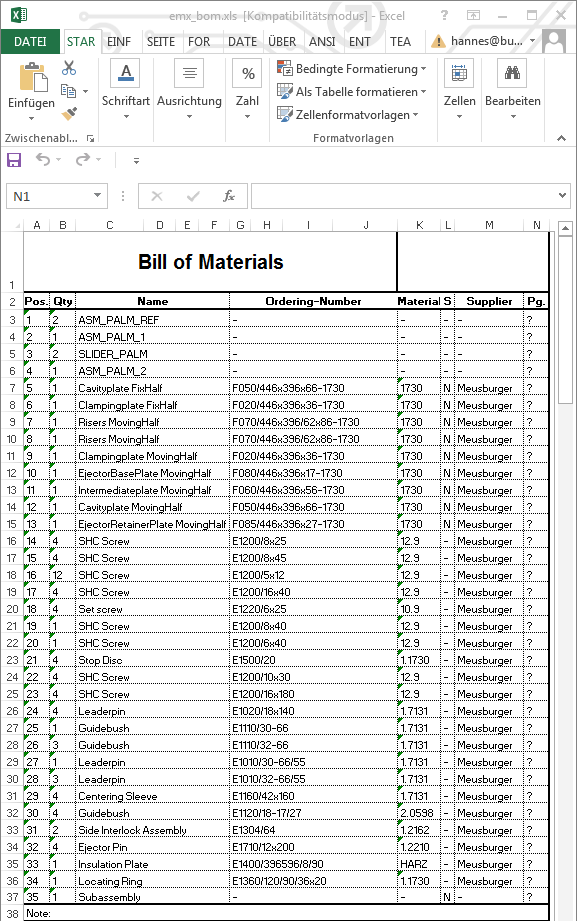Open the Name Box dropdown arrow
The width and height of the screenshot is (577, 921).
97,196
